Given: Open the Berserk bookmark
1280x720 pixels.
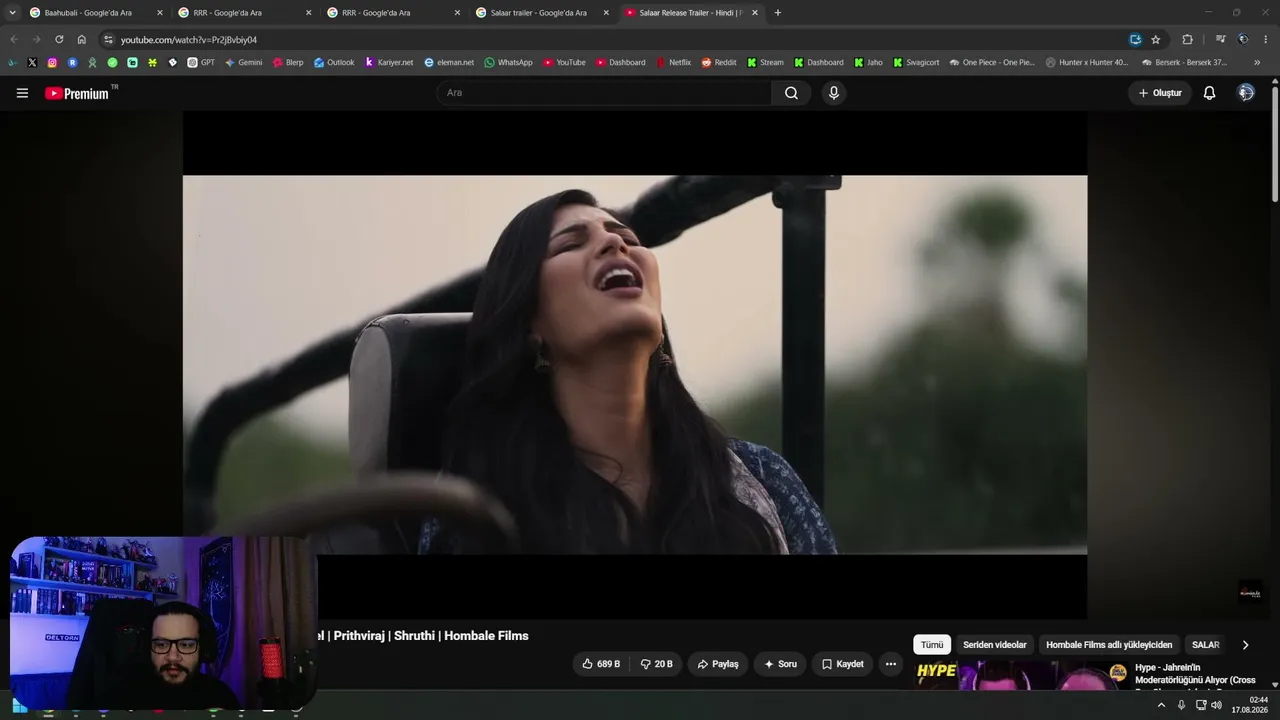Looking at the screenshot, I should point(1184,62).
